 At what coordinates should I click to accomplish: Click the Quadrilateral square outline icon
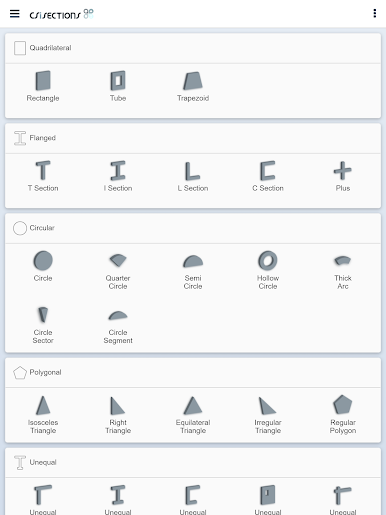point(20,48)
